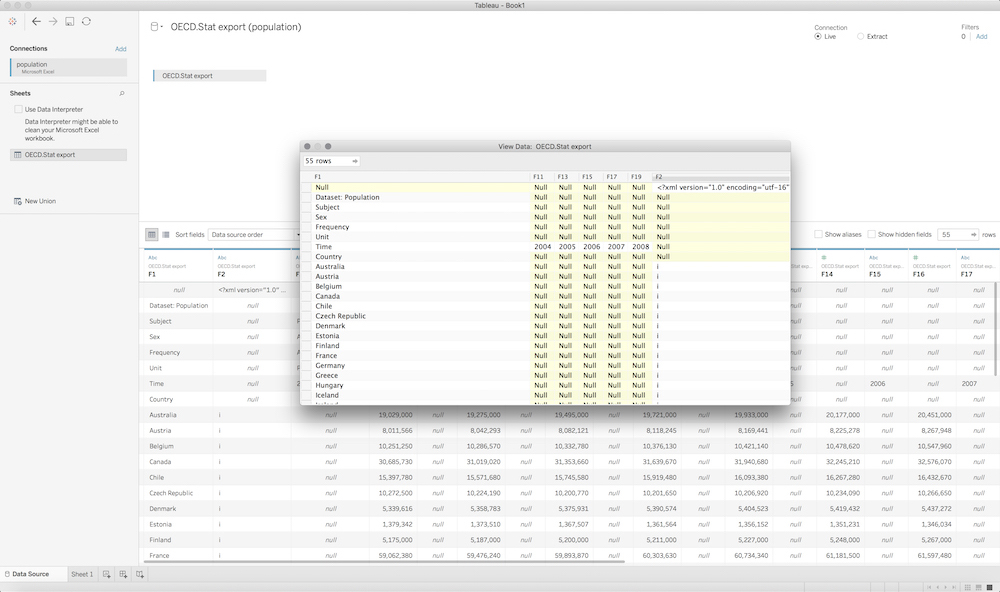The height and width of the screenshot is (592, 1000).
Task: Click the Abc data type icon above F17
Action: tap(965, 258)
